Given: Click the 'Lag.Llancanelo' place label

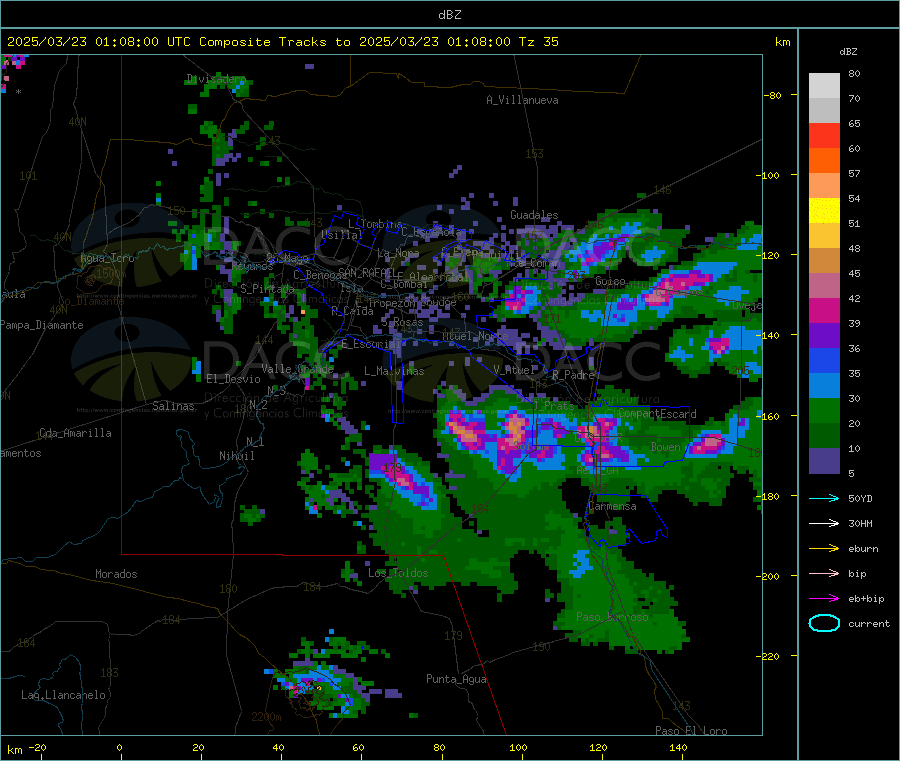Looking at the screenshot, I should click(63, 695).
